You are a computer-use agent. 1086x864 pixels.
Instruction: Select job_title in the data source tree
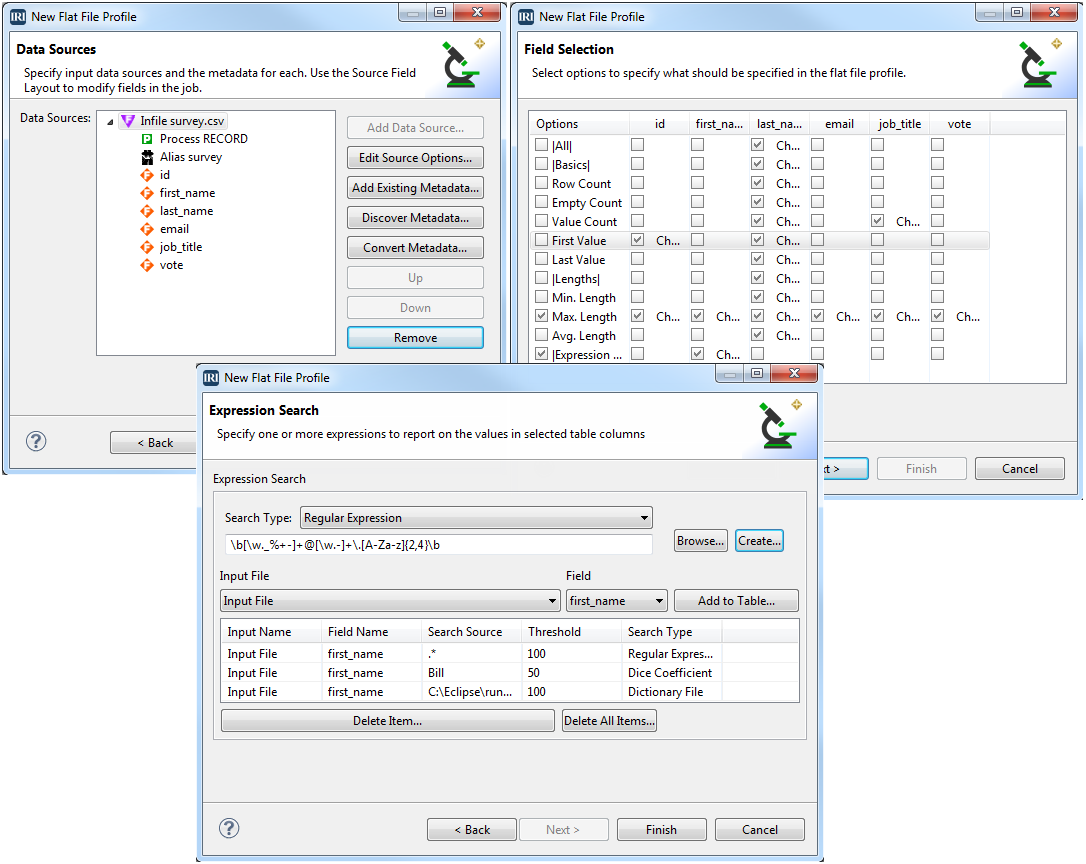[181, 247]
